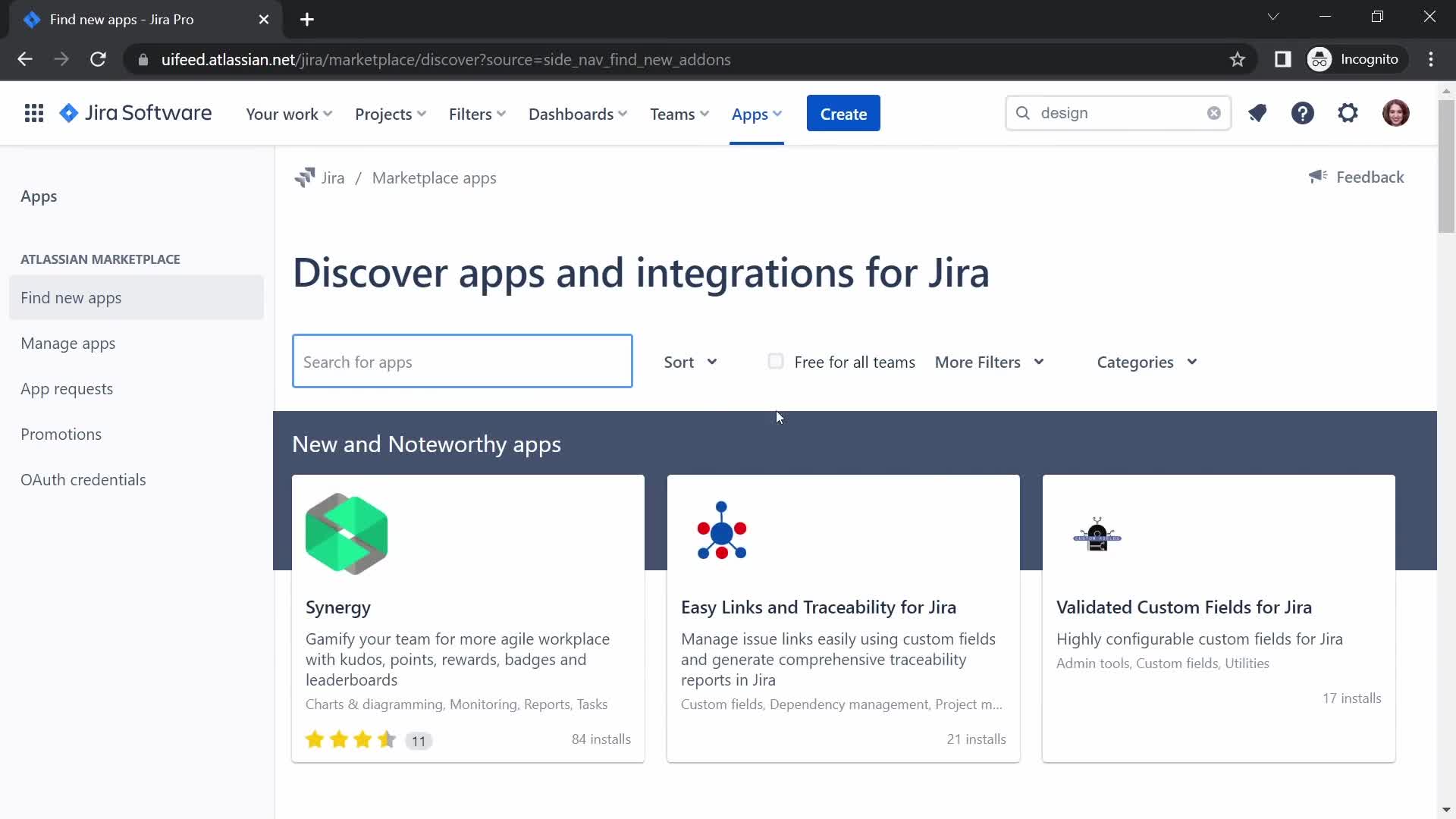Screen dimensions: 1456x819
Task: Select Manage apps in sidebar
Action: point(136,344)
